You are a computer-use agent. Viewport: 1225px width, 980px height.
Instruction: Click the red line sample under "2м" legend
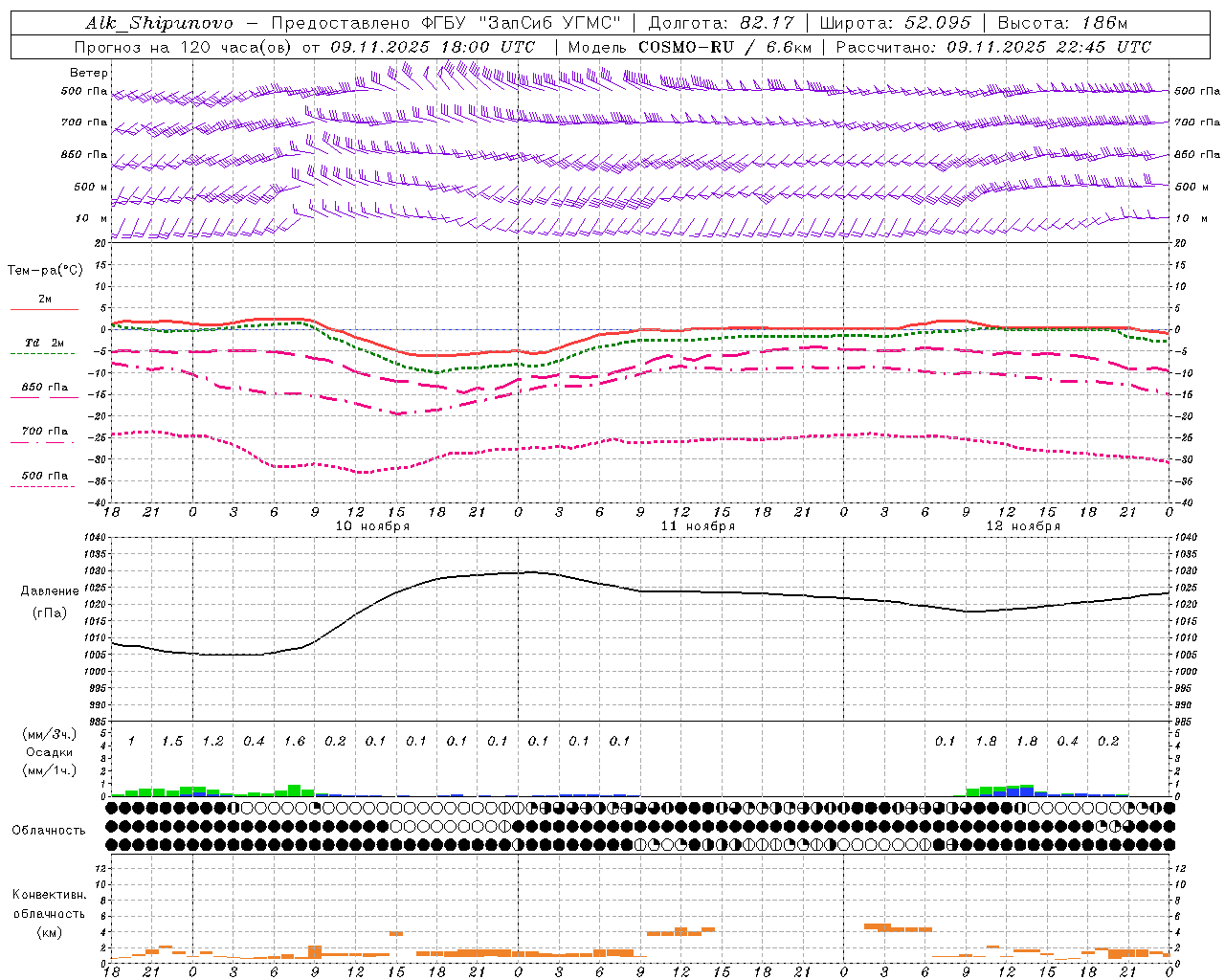44,309
